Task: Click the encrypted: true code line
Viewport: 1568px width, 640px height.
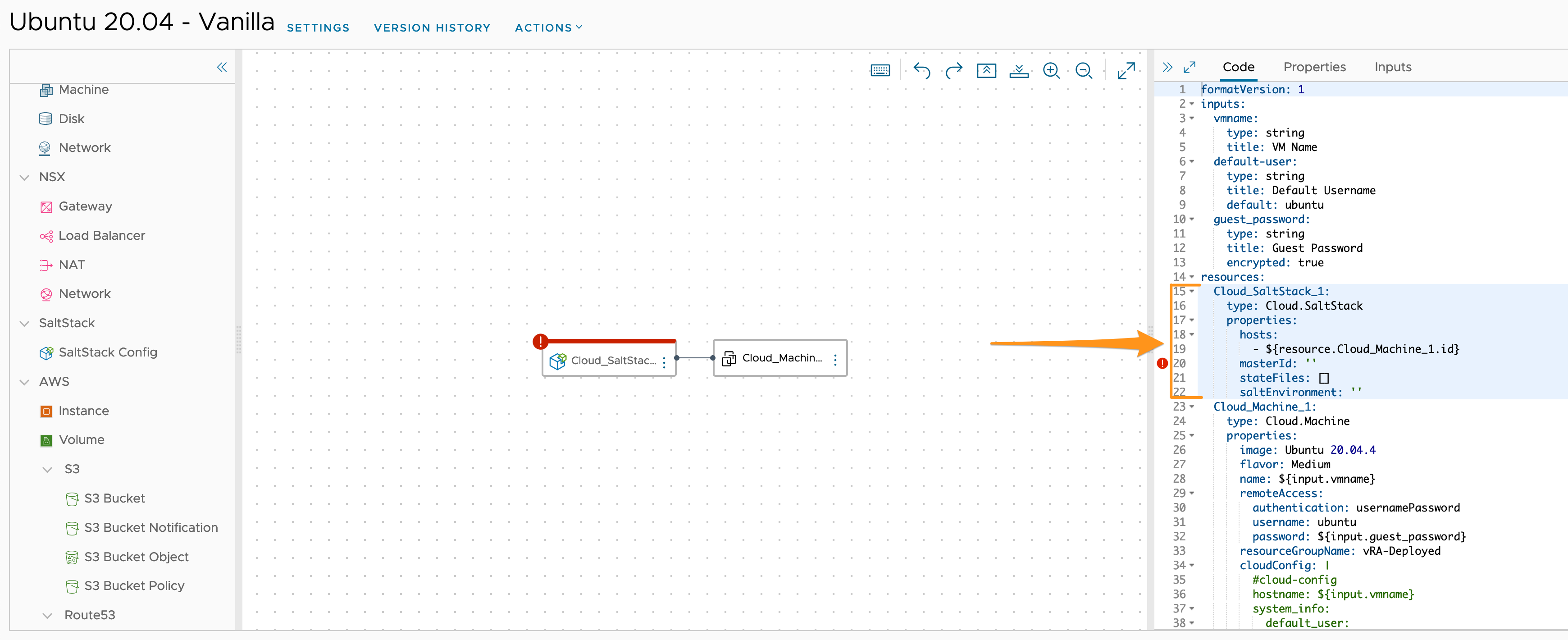Action: click(x=1275, y=263)
